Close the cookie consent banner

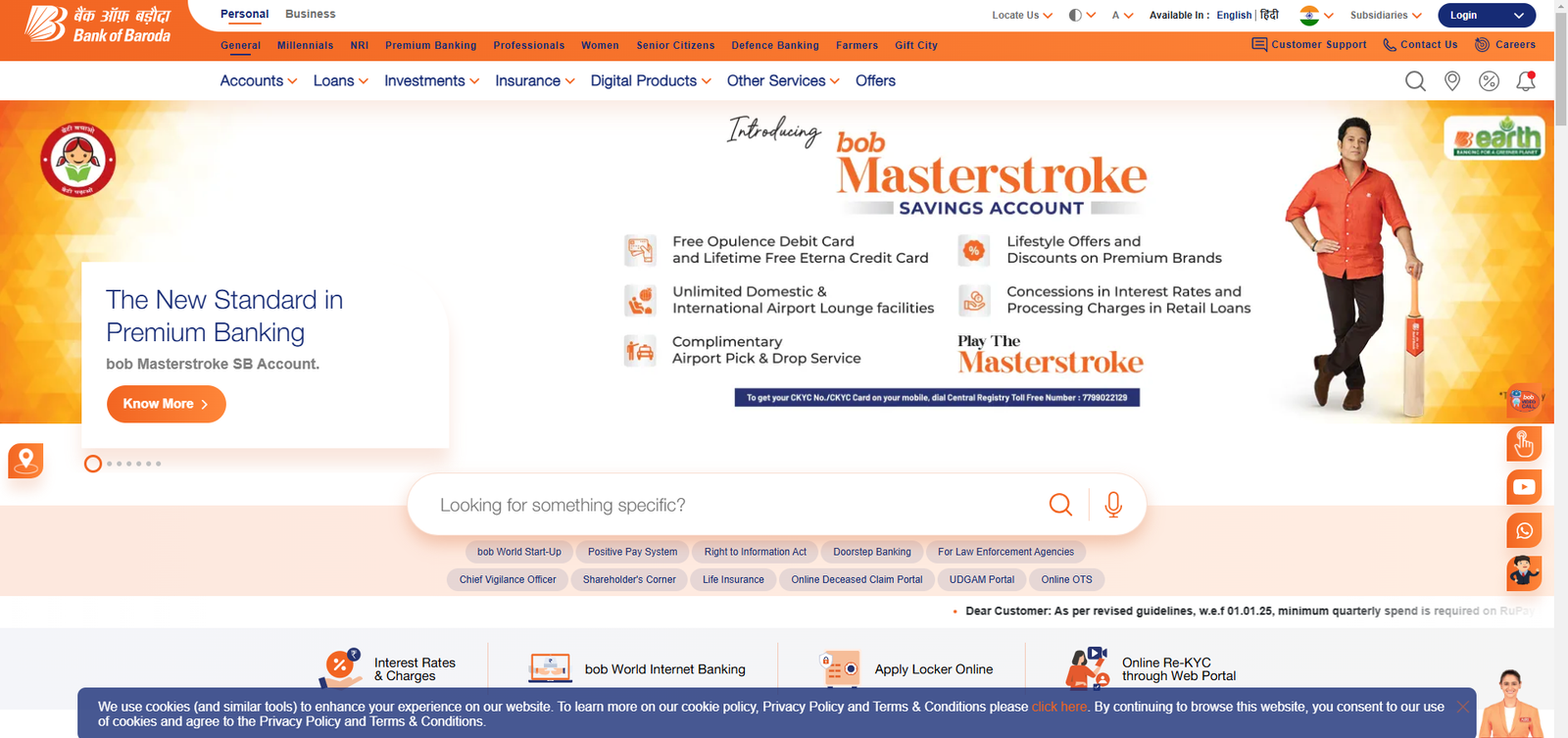click(1462, 707)
